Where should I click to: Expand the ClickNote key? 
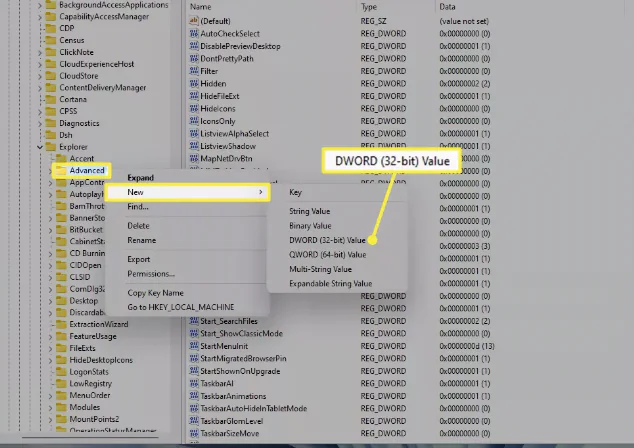click(40, 53)
